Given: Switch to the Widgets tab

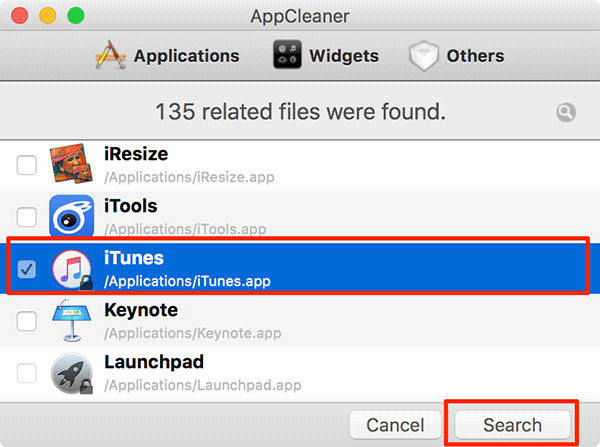Looking at the screenshot, I should point(326,56).
